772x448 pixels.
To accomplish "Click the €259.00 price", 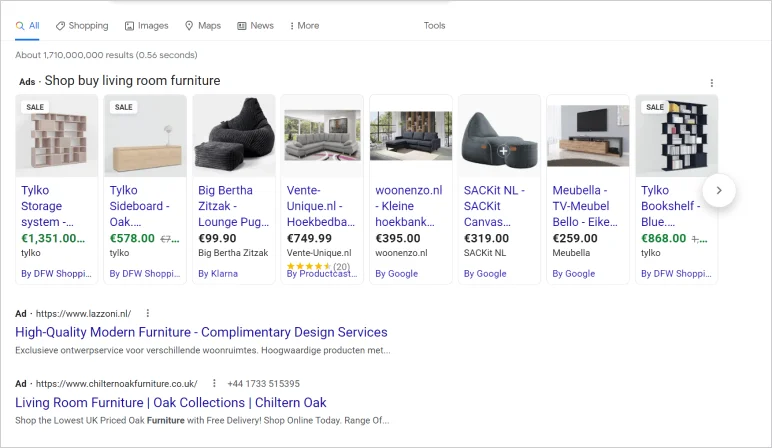I will 575,238.
